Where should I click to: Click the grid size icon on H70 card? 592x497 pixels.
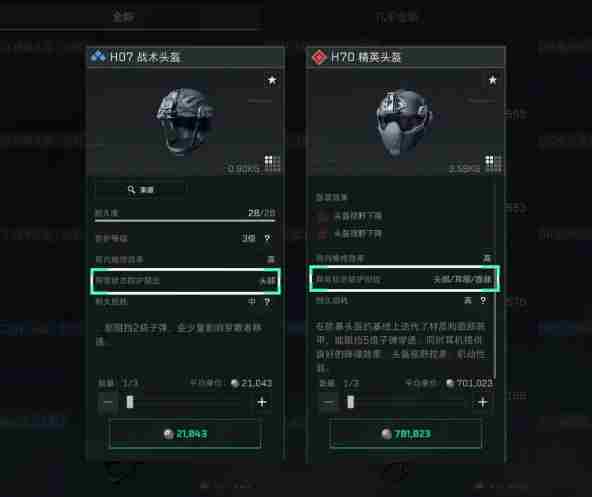point(493,164)
